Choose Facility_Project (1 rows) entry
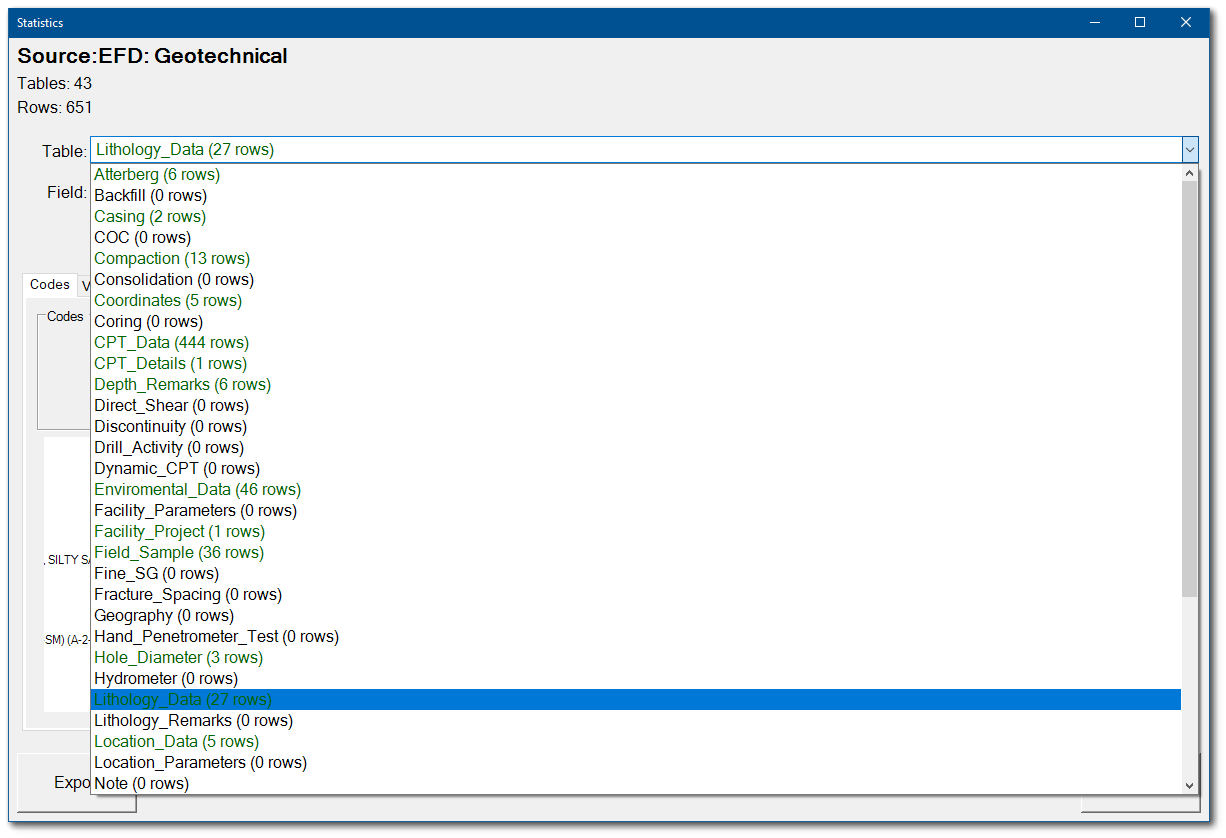1226x838 pixels. tap(179, 531)
